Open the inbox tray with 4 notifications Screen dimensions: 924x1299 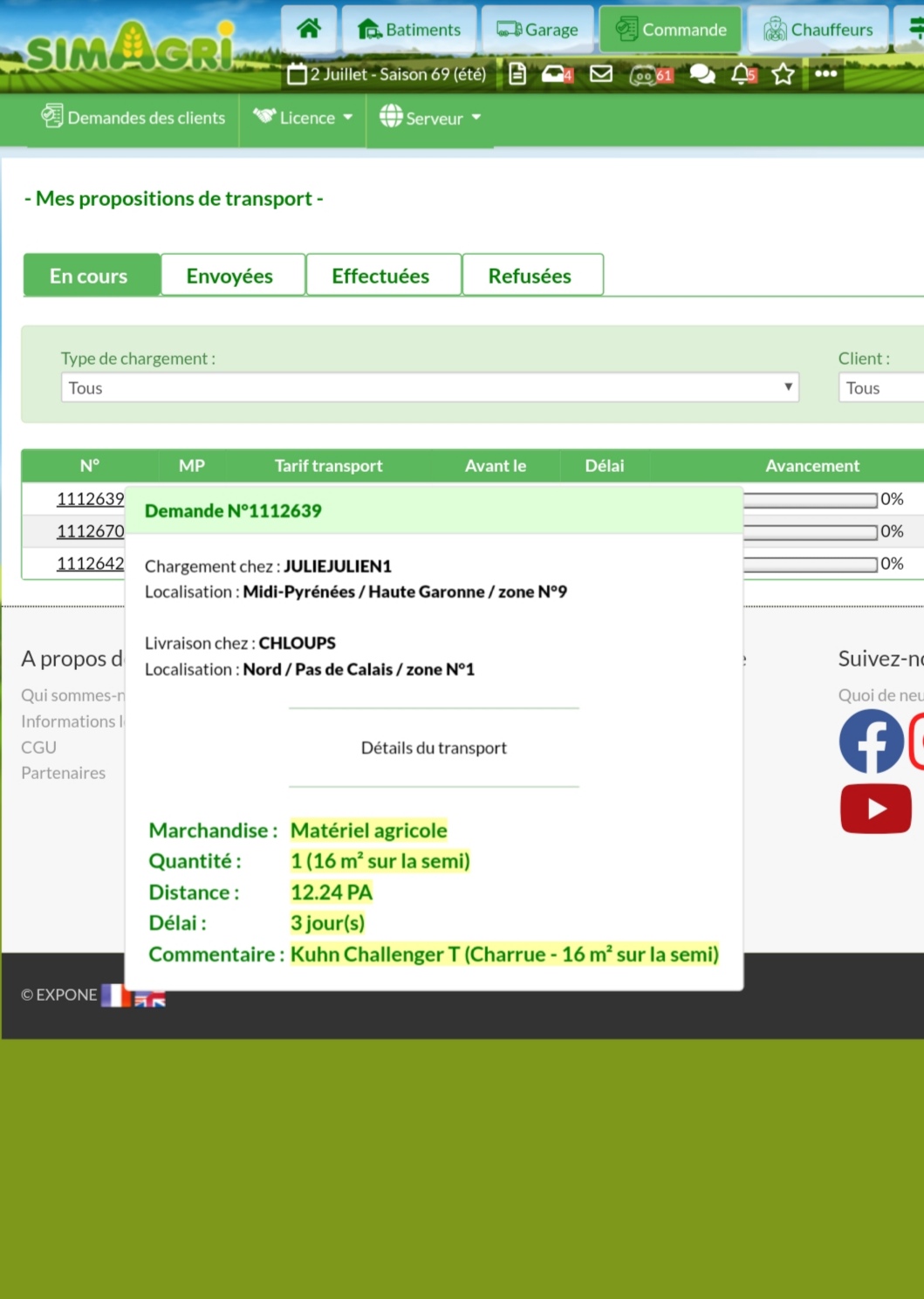[556, 74]
